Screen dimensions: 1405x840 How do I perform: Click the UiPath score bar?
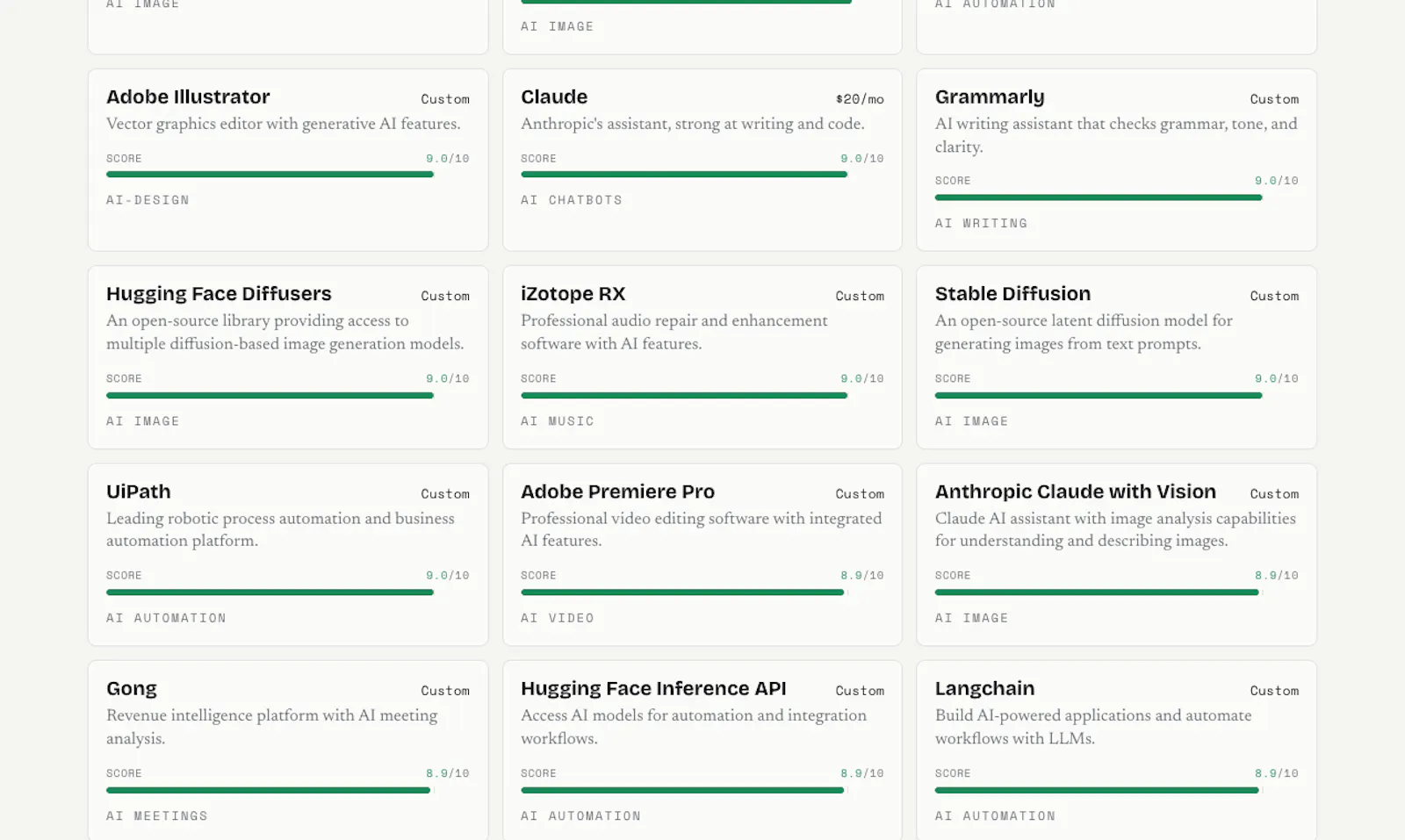(x=288, y=592)
